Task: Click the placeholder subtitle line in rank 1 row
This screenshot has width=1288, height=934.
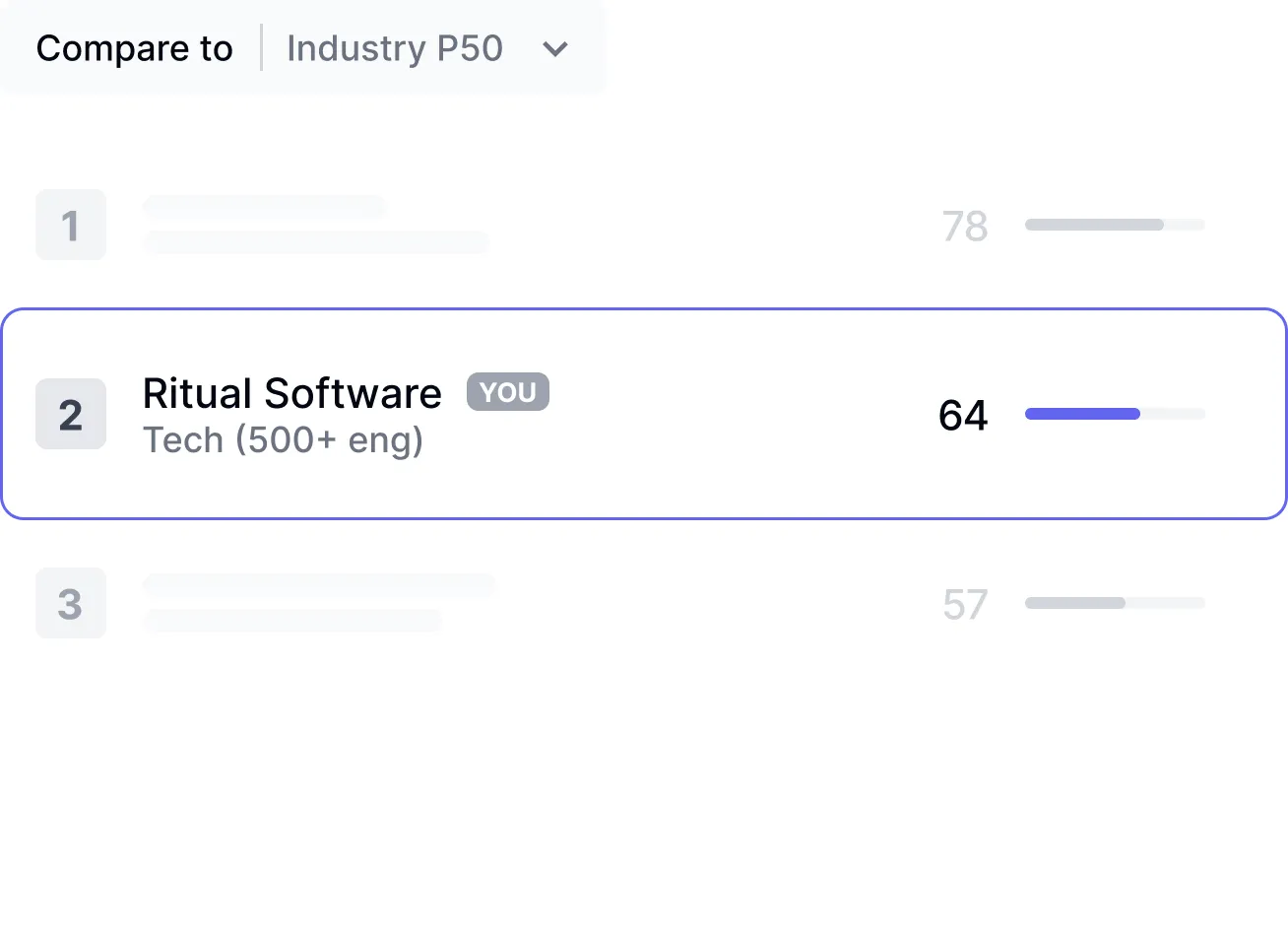Action: point(316,242)
